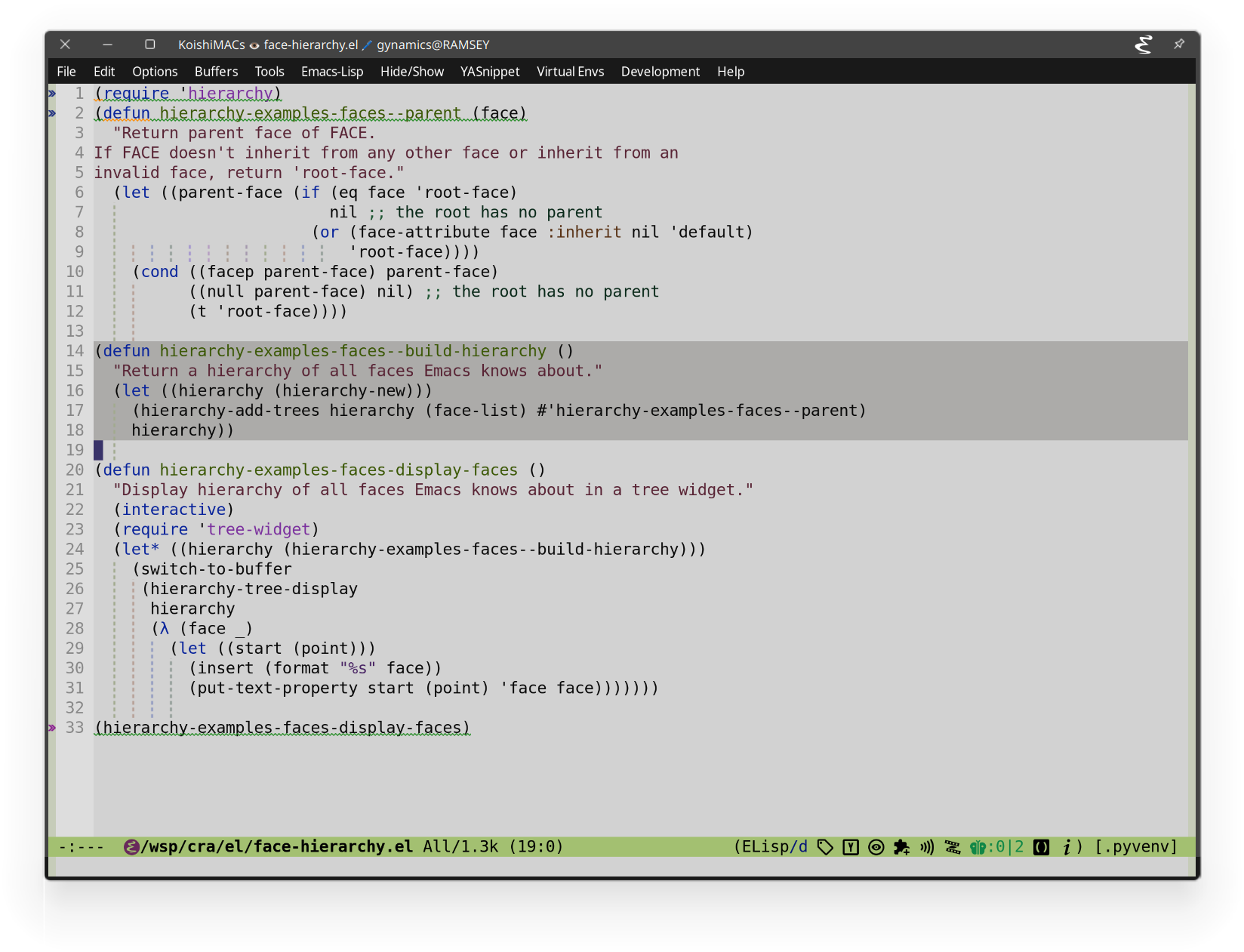Click line number 20 in the margin
This screenshot has height=952, width=1244.
coord(75,470)
